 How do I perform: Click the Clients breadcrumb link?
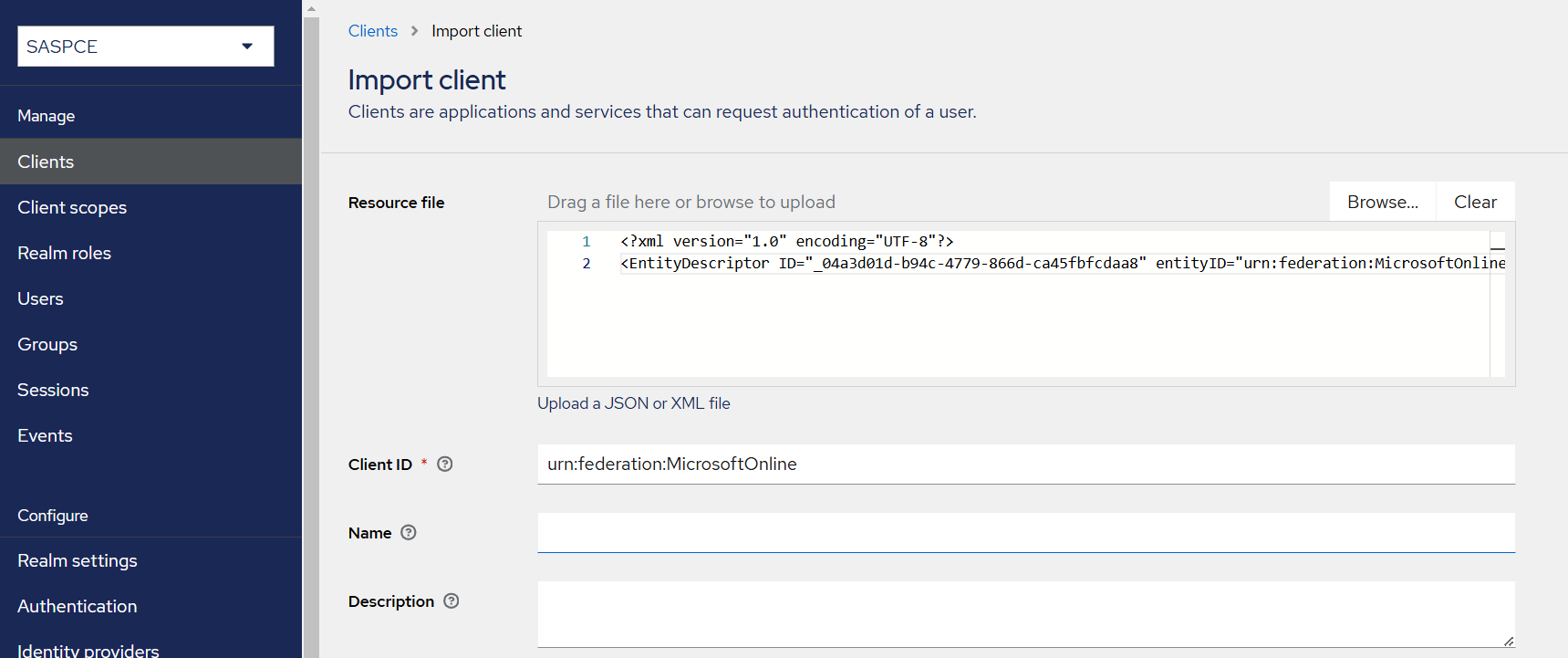373,31
